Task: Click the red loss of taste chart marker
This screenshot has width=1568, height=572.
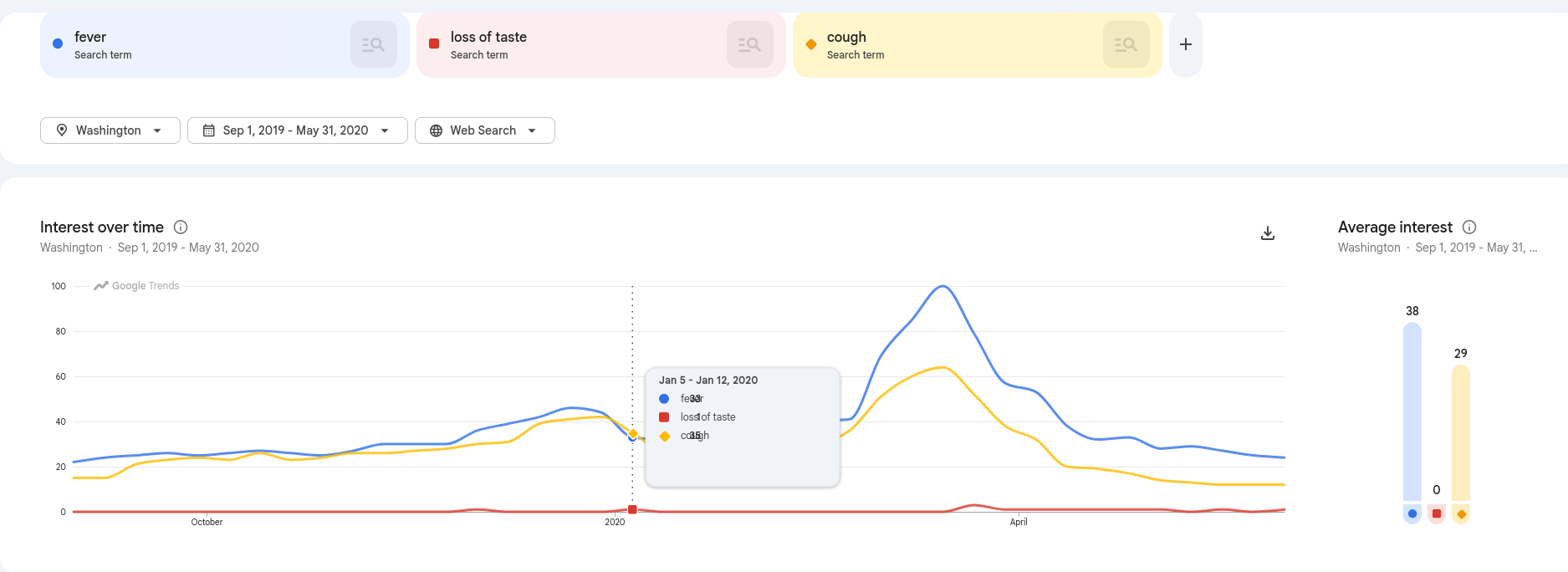Action: coord(632,509)
